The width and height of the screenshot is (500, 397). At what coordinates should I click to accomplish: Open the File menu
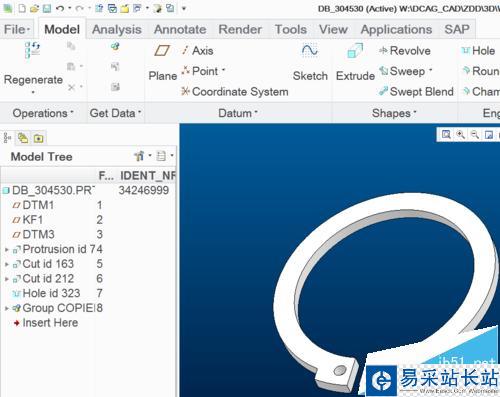(17, 29)
